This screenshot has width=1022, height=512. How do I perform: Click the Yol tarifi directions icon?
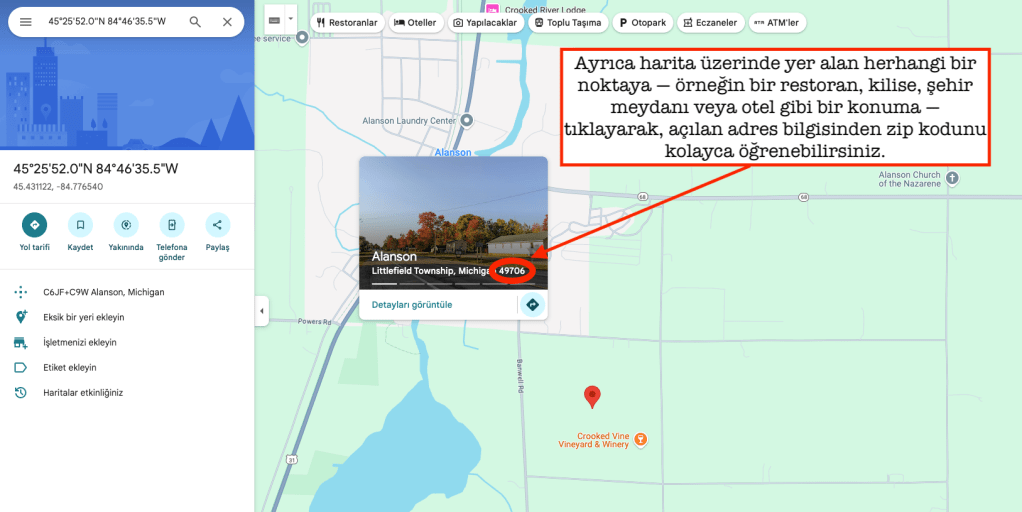pos(34,225)
